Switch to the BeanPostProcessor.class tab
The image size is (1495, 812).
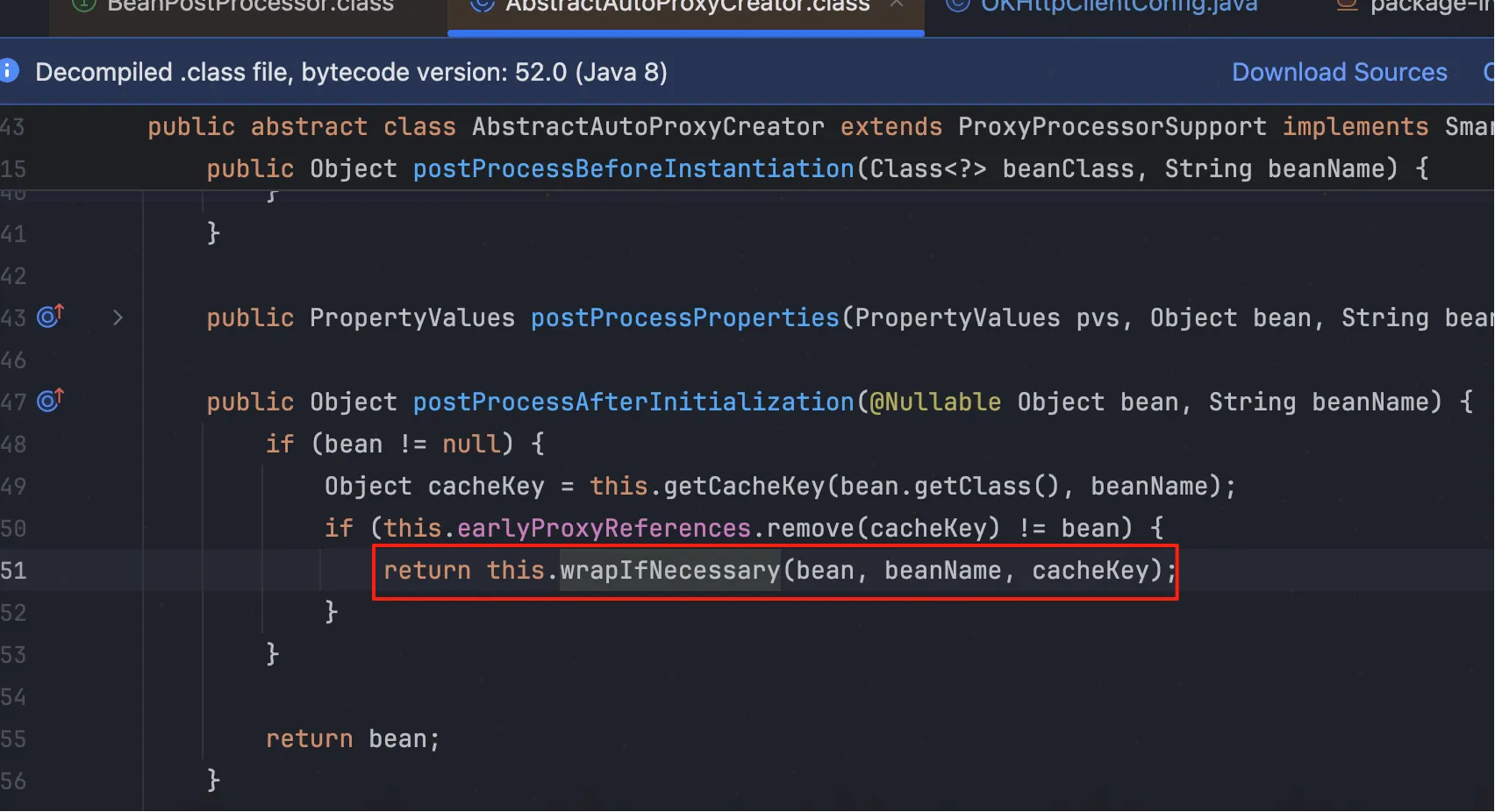(249, 5)
